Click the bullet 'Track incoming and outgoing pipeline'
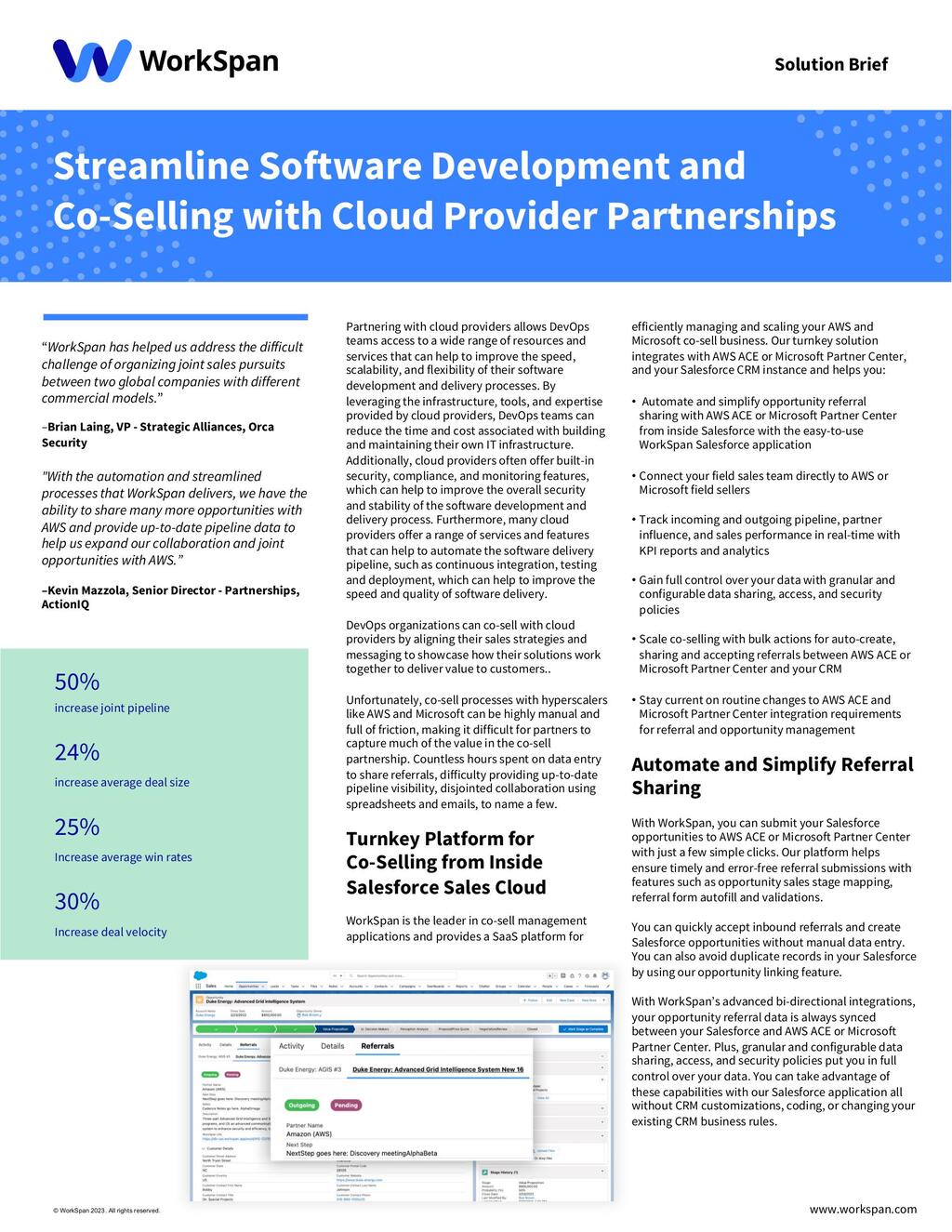The image size is (952, 1232). (766, 535)
